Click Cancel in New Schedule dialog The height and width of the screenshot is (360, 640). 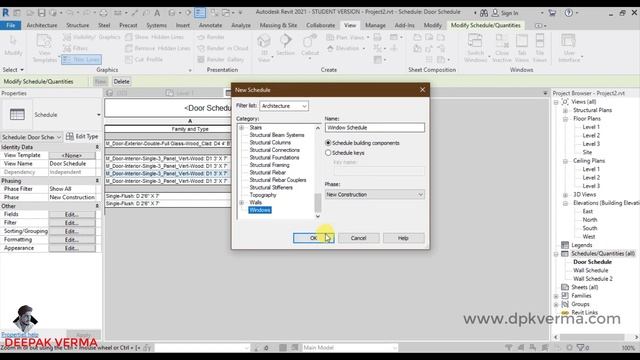pyautogui.click(x=358, y=238)
